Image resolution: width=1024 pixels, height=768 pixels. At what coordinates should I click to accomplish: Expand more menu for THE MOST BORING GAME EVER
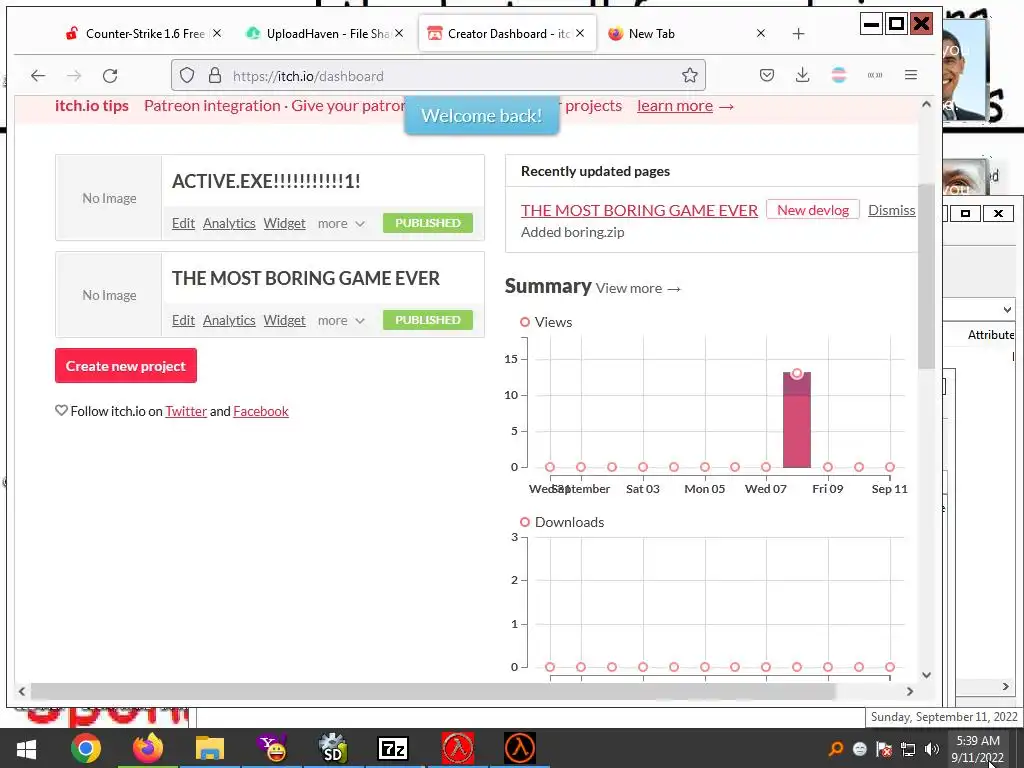pyautogui.click(x=341, y=321)
